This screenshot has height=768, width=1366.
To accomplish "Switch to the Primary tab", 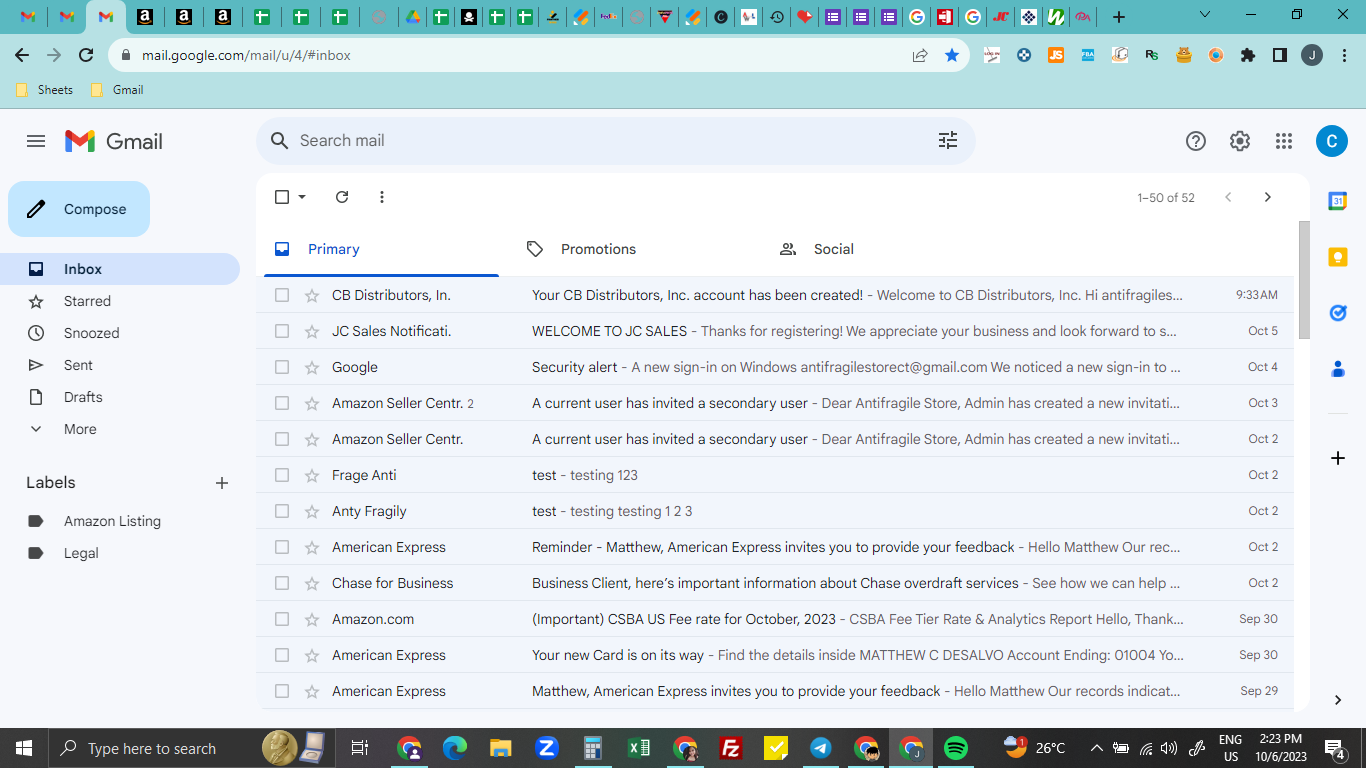I will pyautogui.click(x=381, y=249).
